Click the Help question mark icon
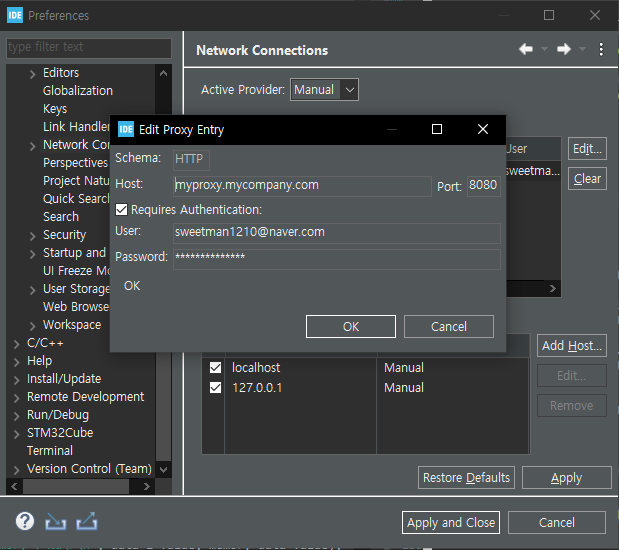 pyautogui.click(x=25, y=521)
